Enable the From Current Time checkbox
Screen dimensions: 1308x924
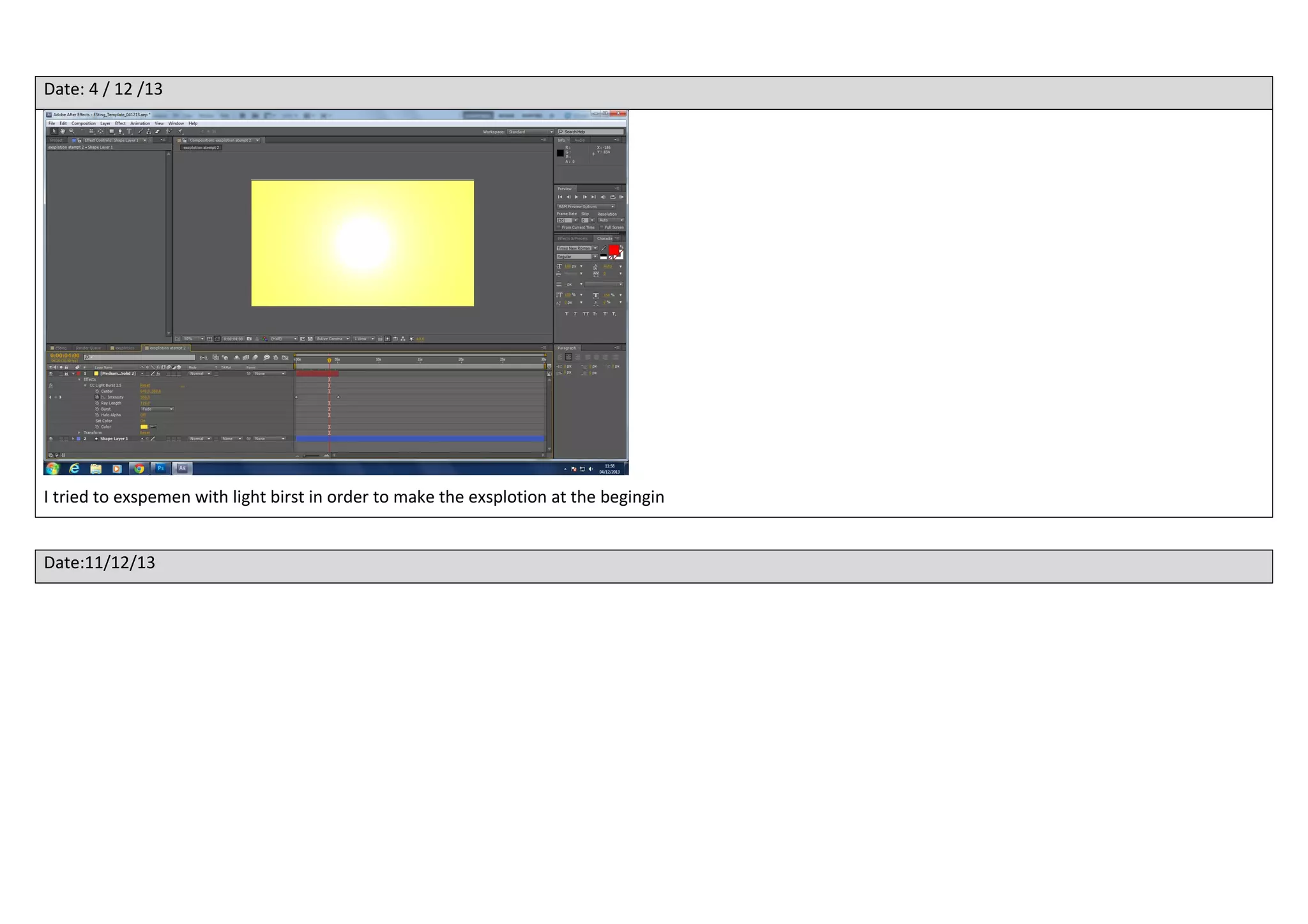[559, 227]
